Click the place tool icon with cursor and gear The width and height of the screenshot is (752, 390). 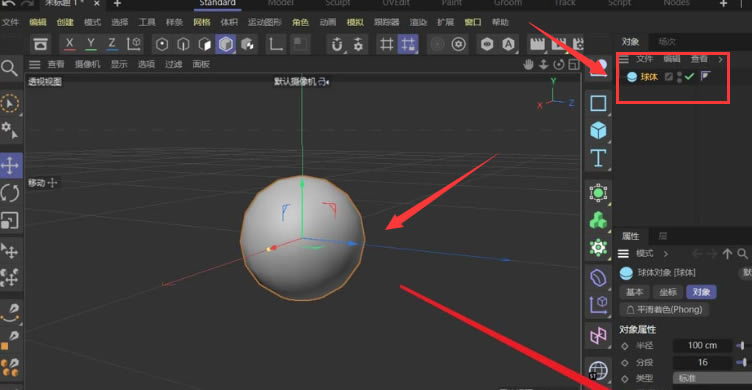coord(10,130)
